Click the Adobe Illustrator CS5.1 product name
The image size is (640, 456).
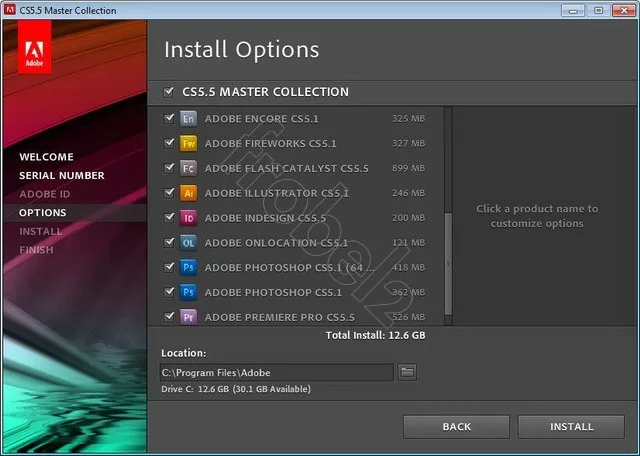277,193
